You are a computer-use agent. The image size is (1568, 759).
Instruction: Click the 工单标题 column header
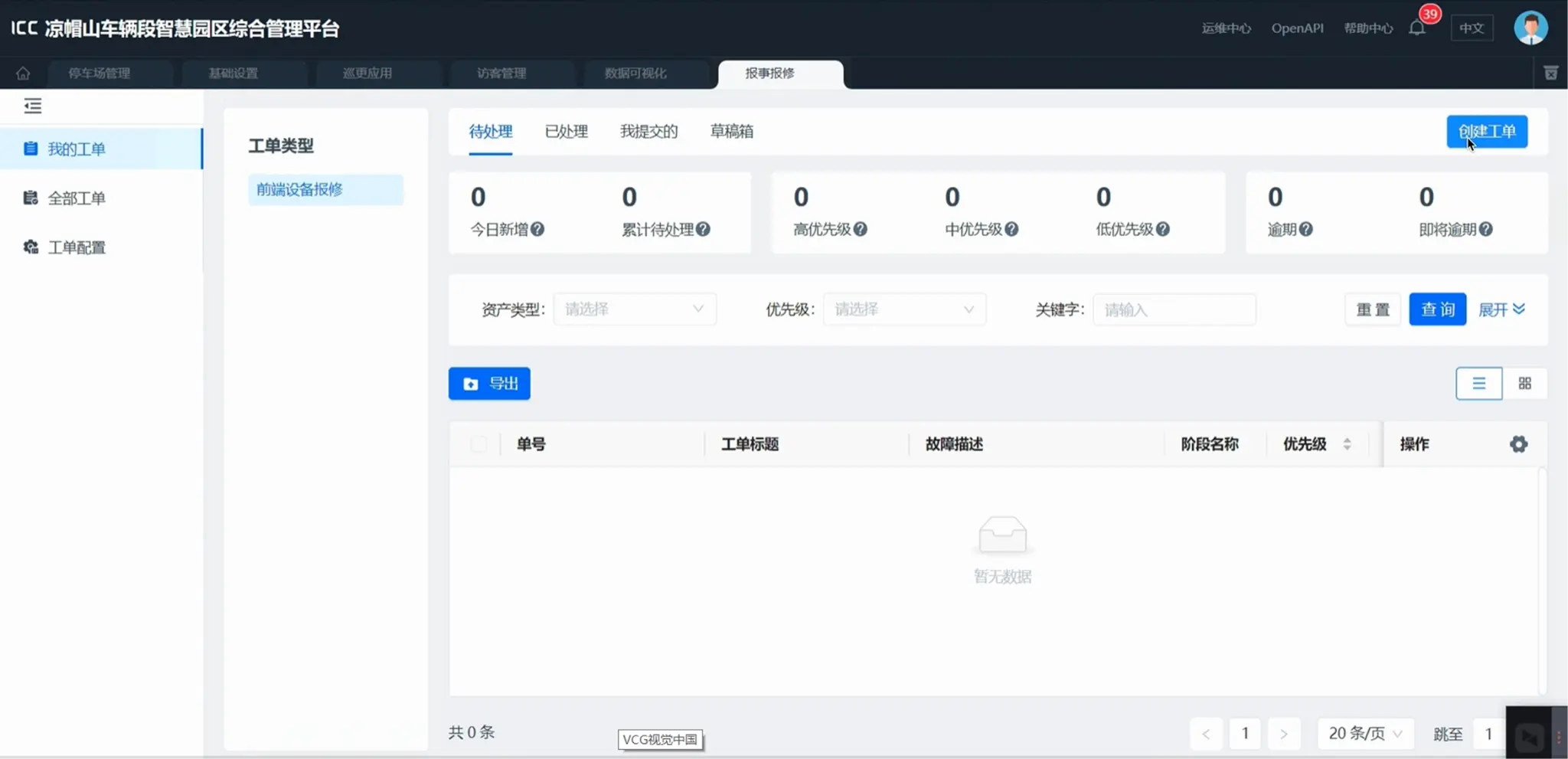point(750,444)
